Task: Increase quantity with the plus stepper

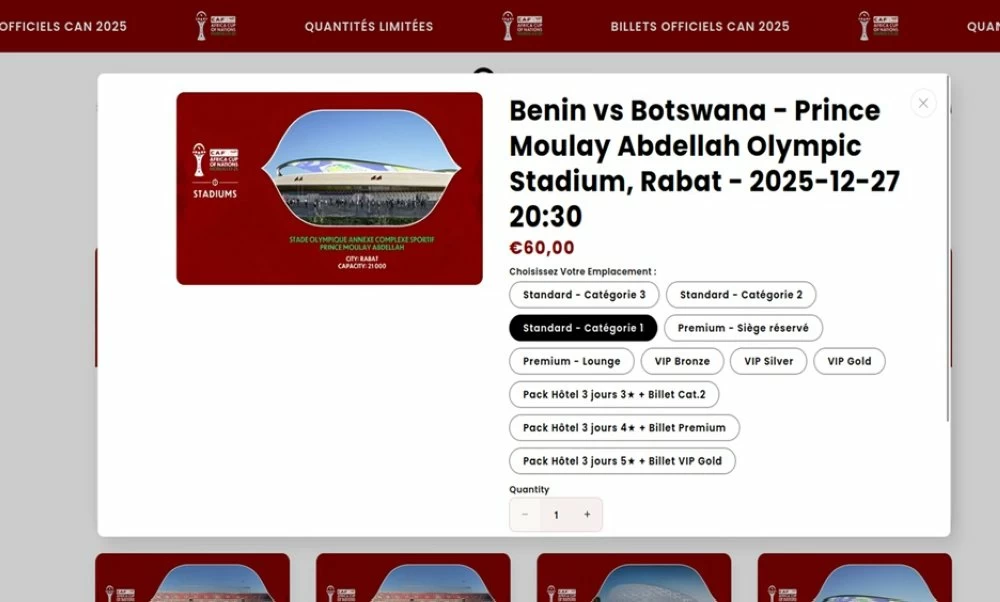Action: 587,514
